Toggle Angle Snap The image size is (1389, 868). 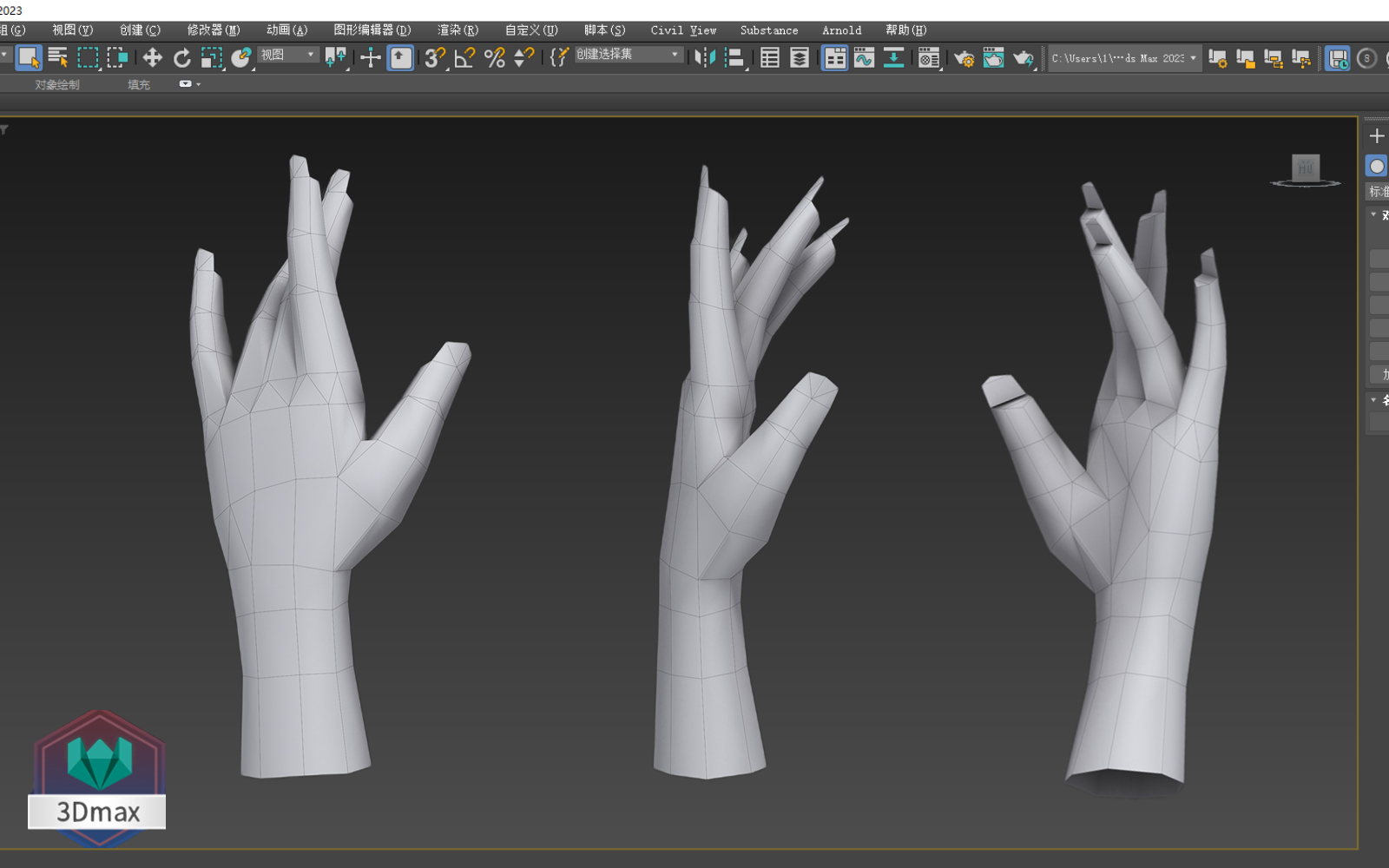click(463, 58)
